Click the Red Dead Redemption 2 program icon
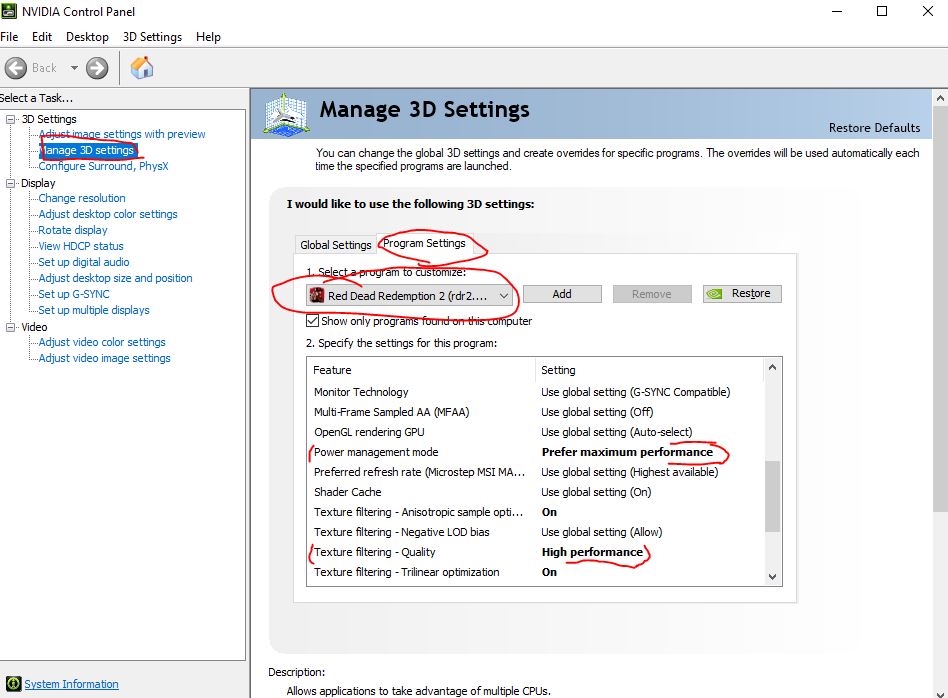 (317, 295)
